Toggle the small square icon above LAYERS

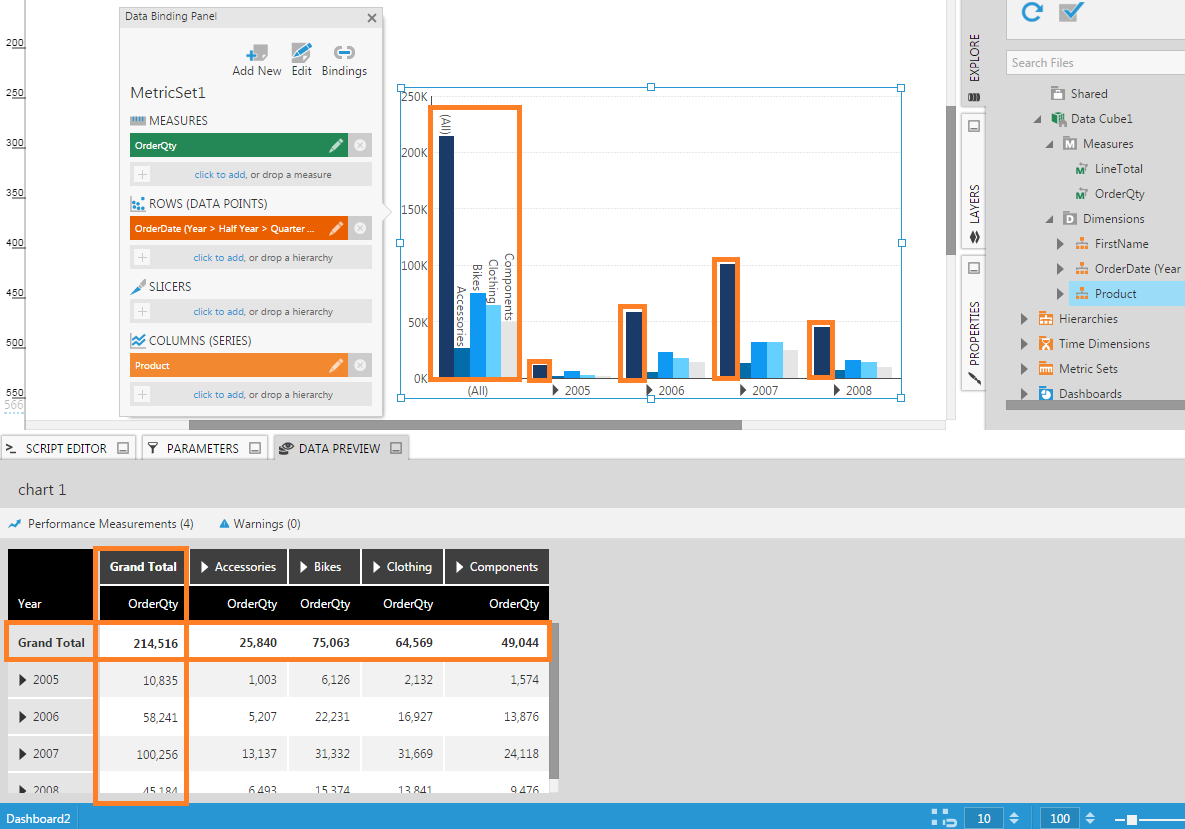coord(974,124)
